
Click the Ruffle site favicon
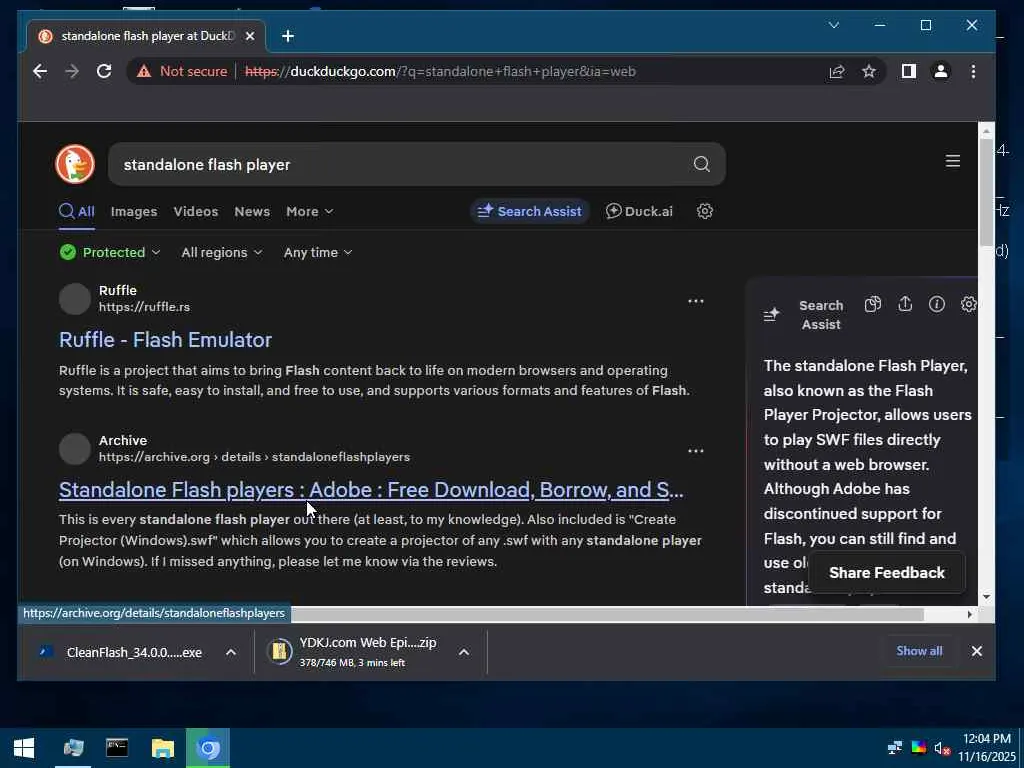click(x=75, y=299)
